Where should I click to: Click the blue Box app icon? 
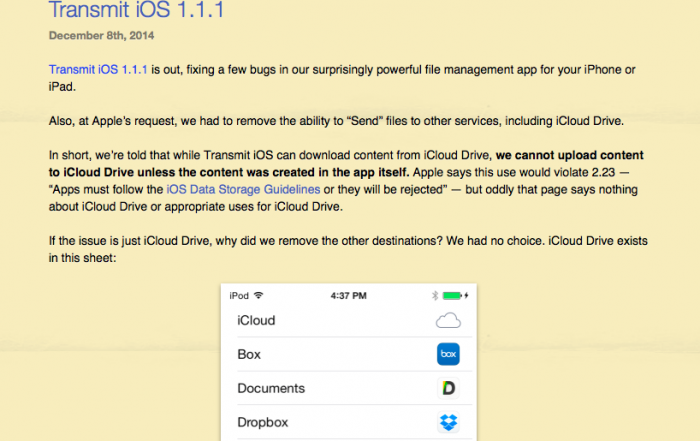point(448,354)
